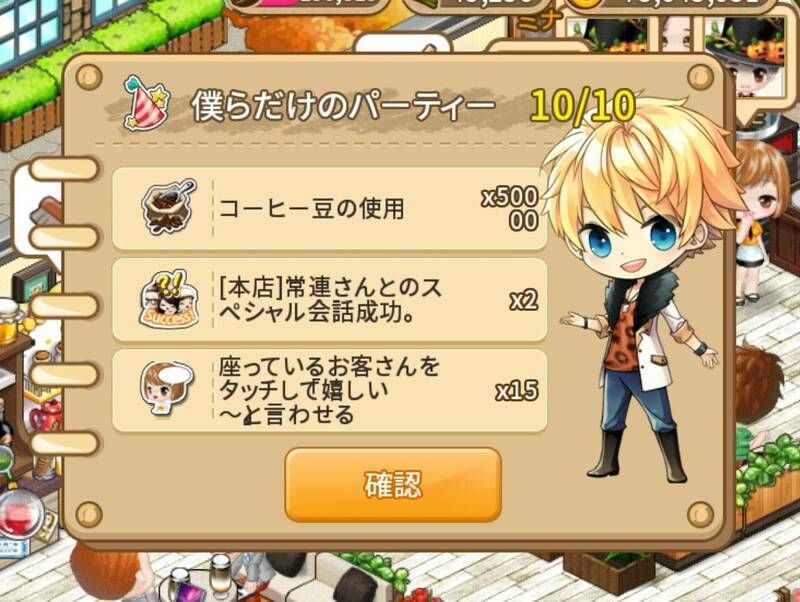This screenshot has width=800, height=602.
Task: Tap the orange 確認 confirm button
Action: pyautogui.click(x=393, y=485)
